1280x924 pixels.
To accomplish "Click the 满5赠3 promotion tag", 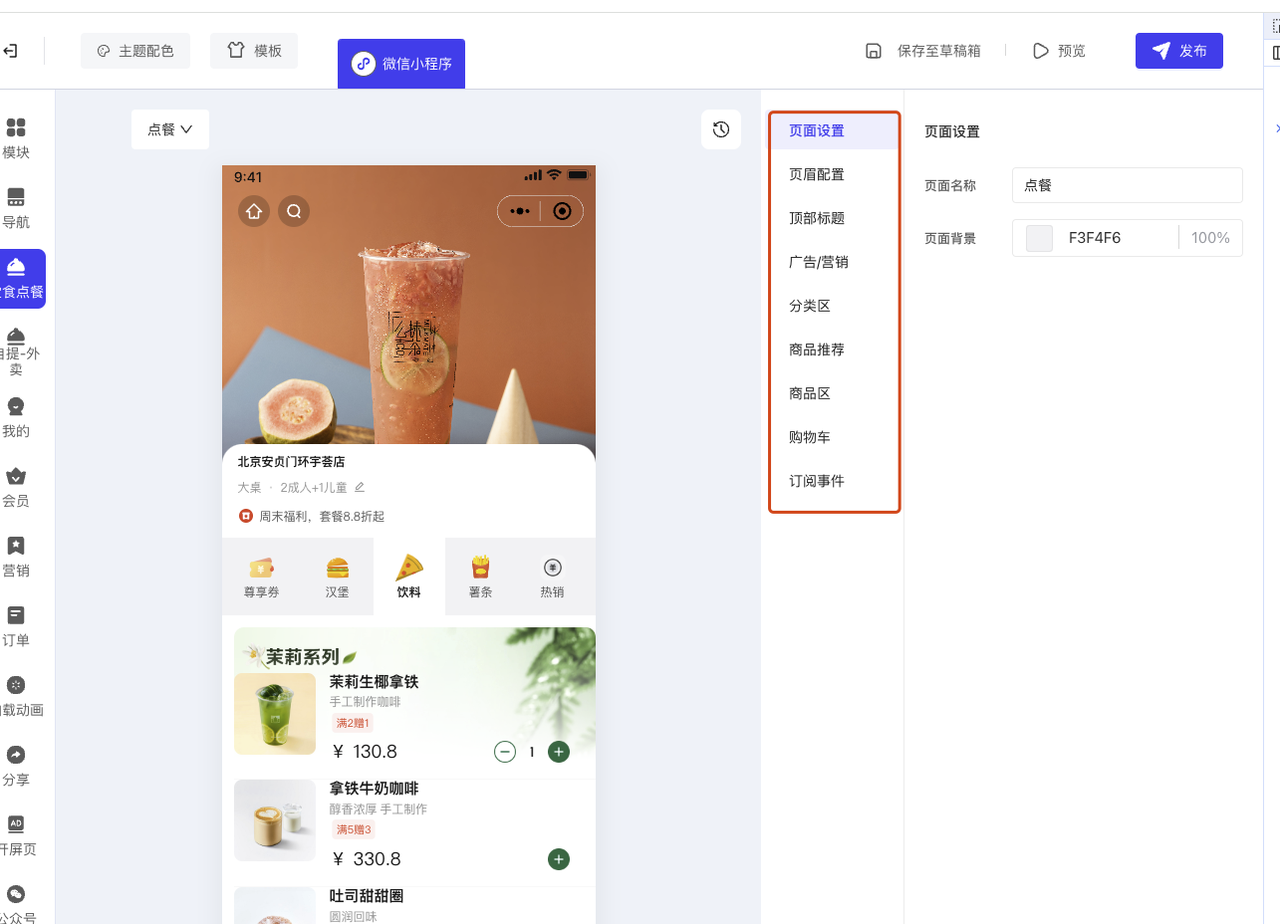I will point(353,830).
